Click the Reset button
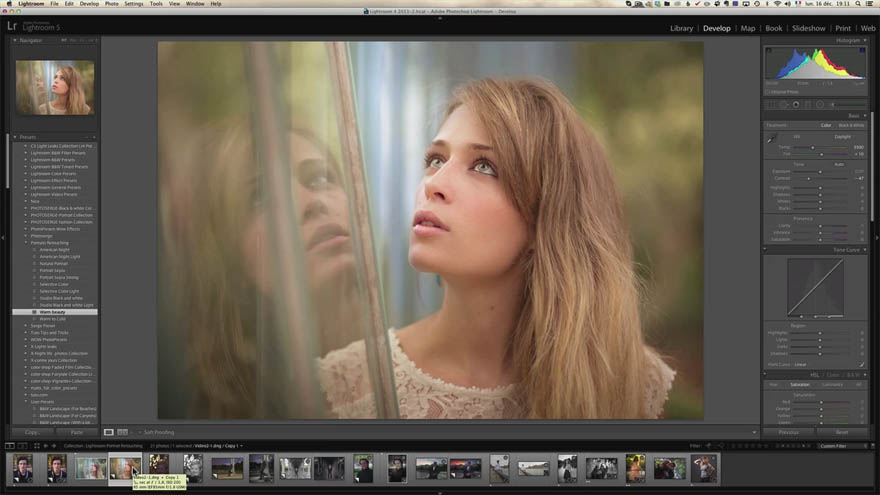Screen dimensions: 880x495 point(842,432)
